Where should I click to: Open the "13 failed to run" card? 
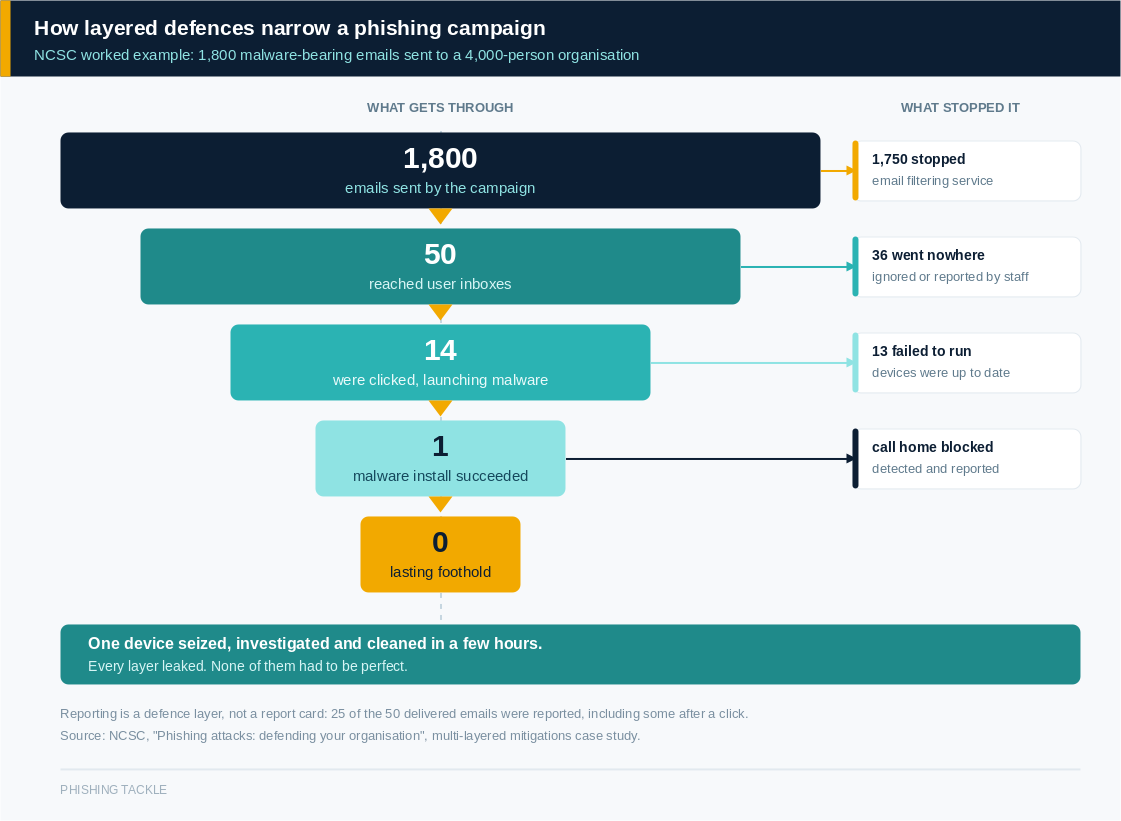click(966, 363)
